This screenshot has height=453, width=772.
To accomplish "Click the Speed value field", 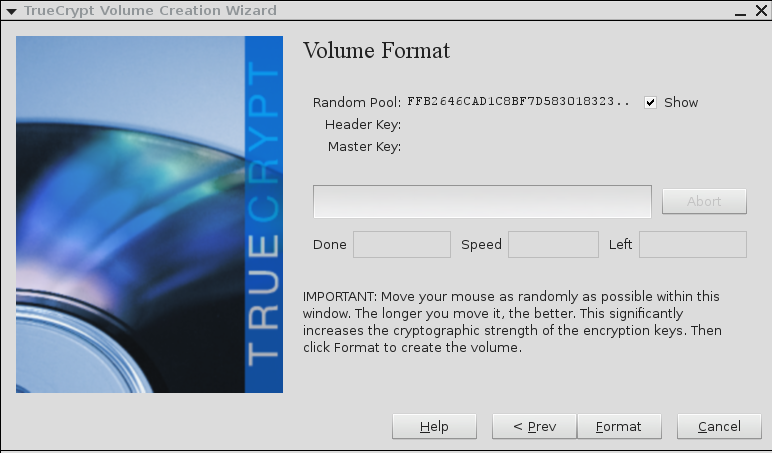I will click(x=553, y=244).
